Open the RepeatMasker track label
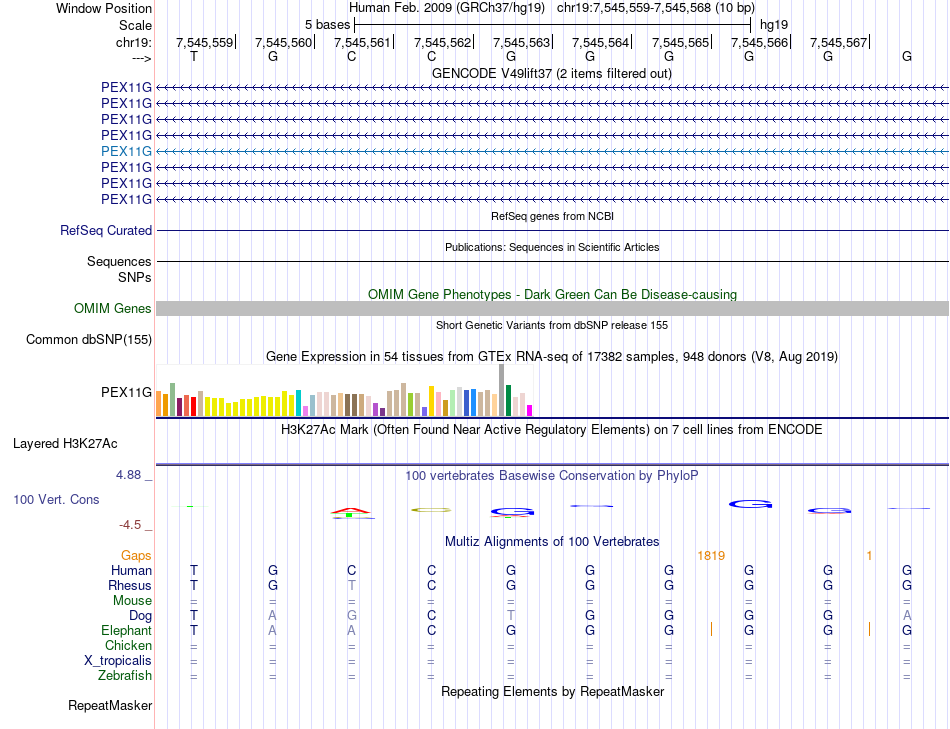The image size is (950, 729). [x=110, y=706]
